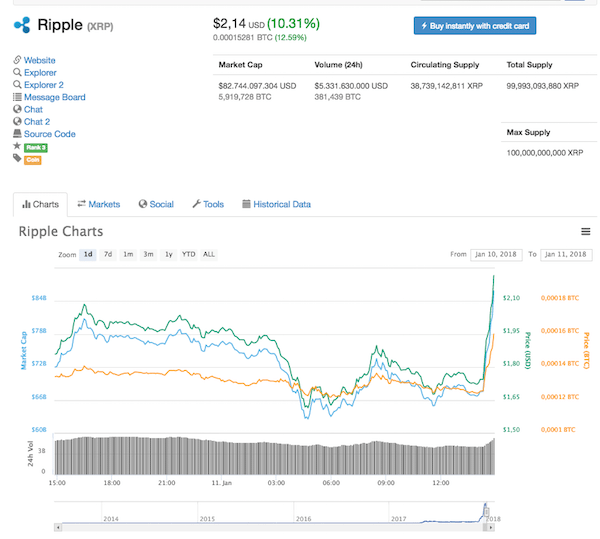The image size is (600, 539).
Task: Click the lightning bolt icon on buy button
Action: pos(424,26)
